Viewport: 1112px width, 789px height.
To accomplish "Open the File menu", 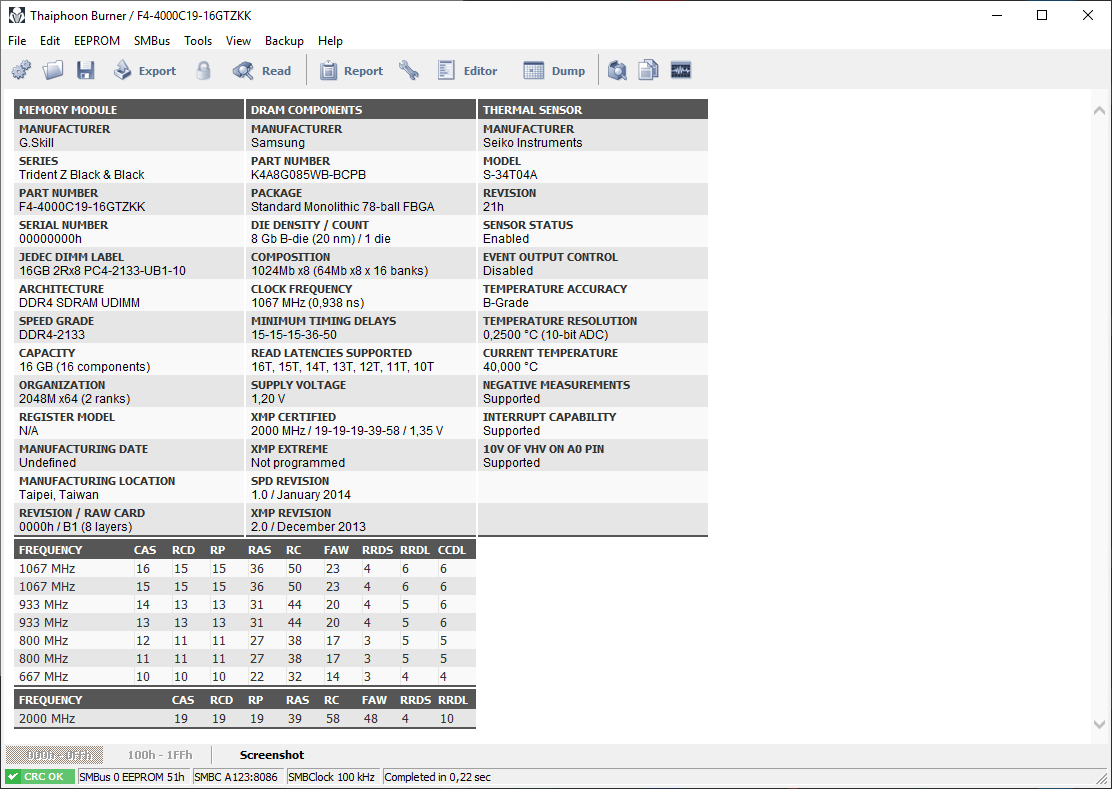I will pyautogui.click(x=17, y=41).
